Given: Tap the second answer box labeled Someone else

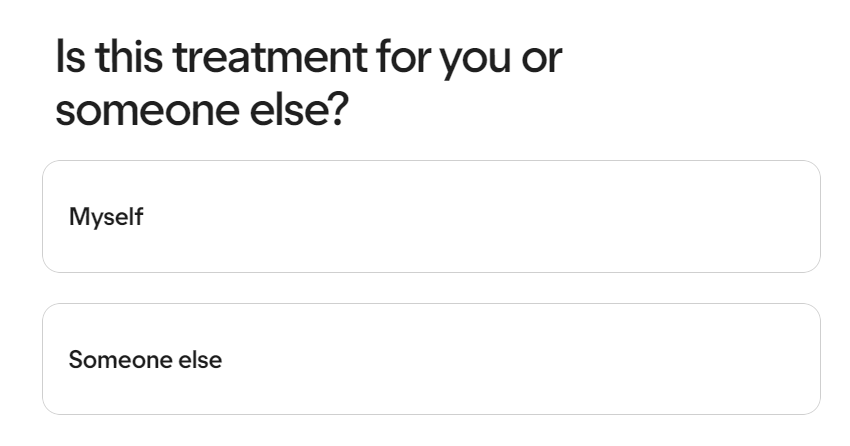Looking at the screenshot, I should point(432,359).
